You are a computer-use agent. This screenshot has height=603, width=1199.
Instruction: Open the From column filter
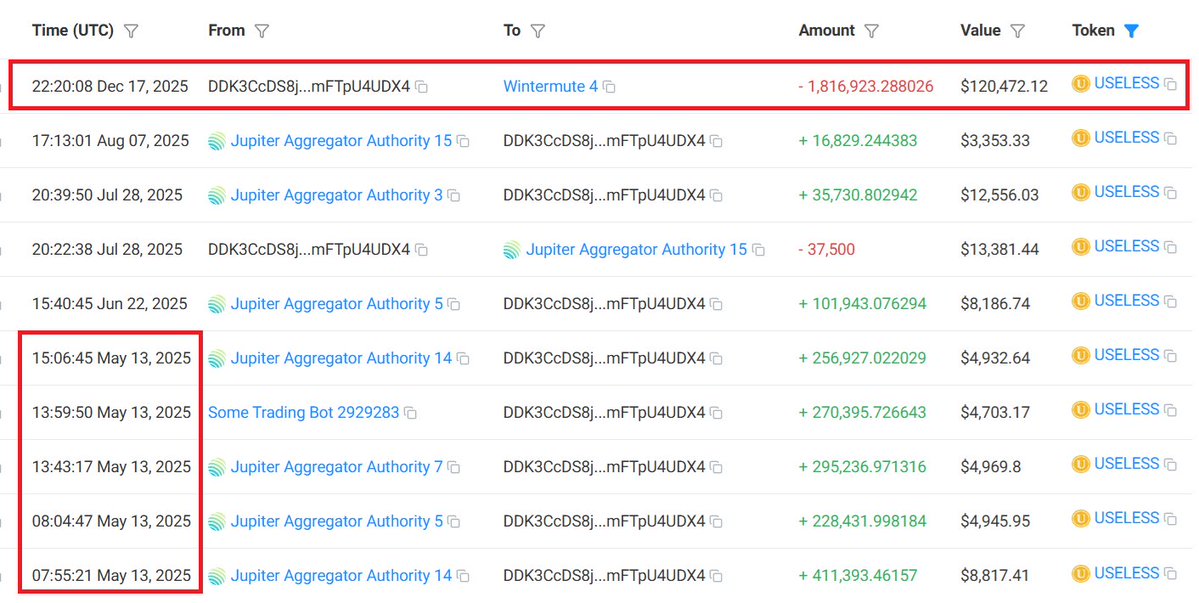tap(262, 31)
